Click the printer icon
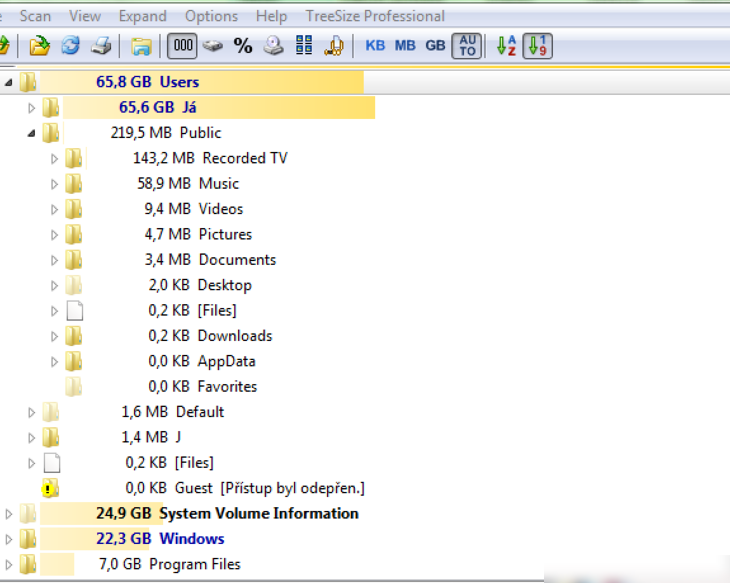 tap(101, 46)
